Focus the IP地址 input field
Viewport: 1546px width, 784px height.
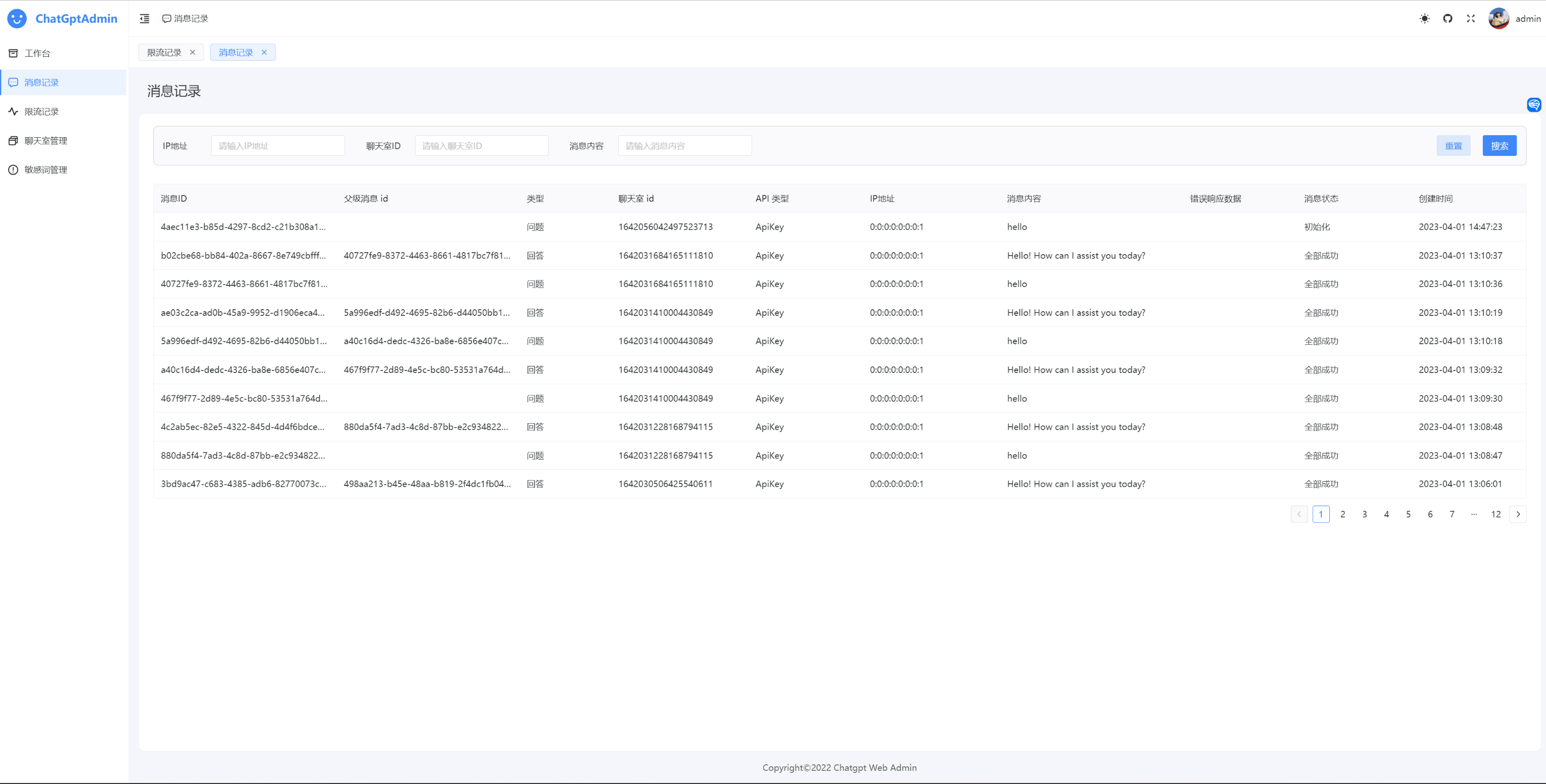click(278, 146)
